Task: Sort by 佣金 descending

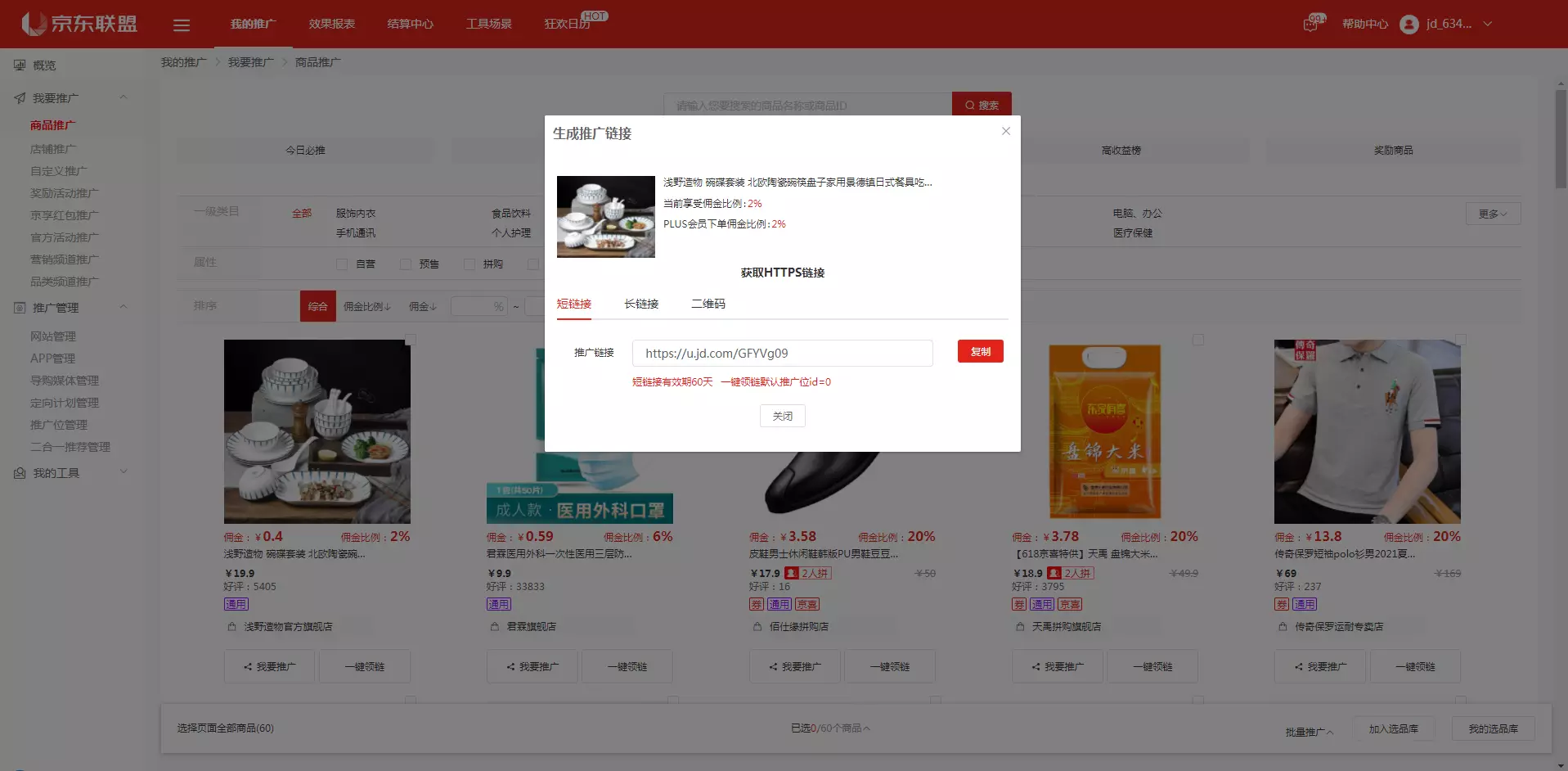Action: (x=423, y=306)
